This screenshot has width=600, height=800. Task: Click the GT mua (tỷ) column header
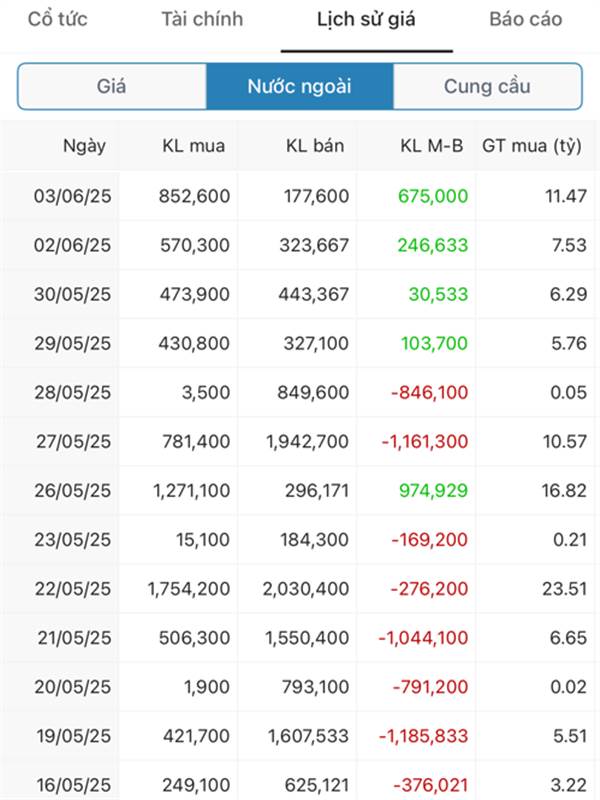pyautogui.click(x=532, y=146)
